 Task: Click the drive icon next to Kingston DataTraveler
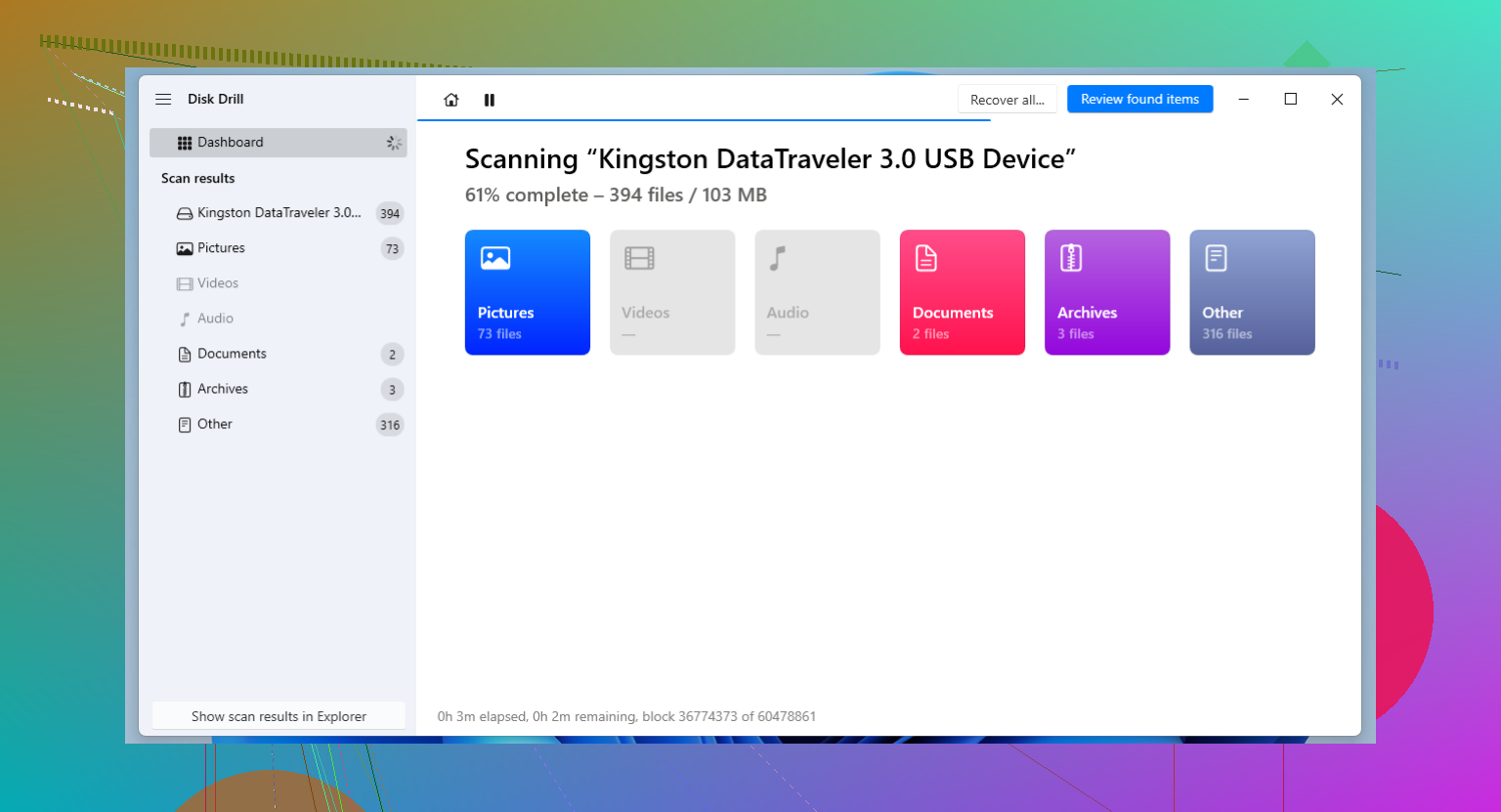pyautogui.click(x=184, y=213)
